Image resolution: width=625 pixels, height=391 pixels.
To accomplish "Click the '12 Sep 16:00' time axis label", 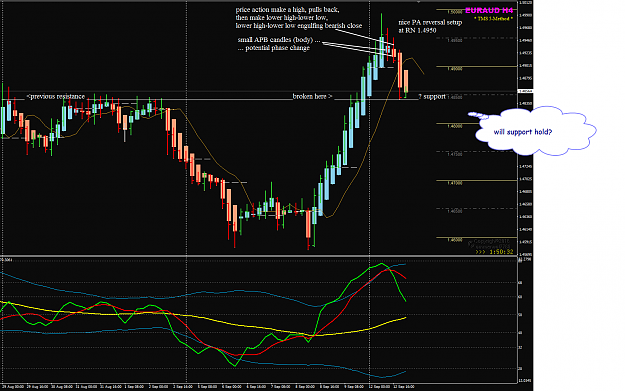I will [x=403, y=387].
